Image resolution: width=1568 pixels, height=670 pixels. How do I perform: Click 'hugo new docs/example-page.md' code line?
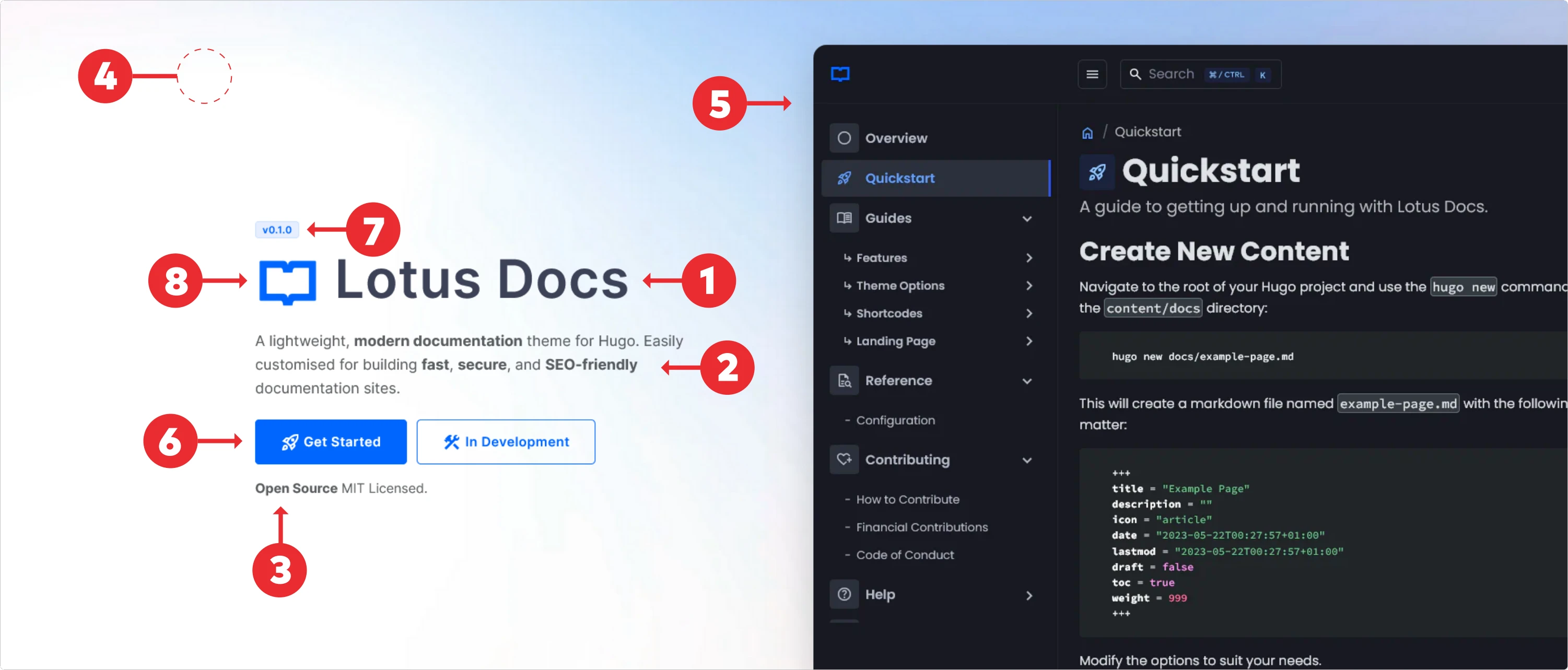click(x=1202, y=357)
